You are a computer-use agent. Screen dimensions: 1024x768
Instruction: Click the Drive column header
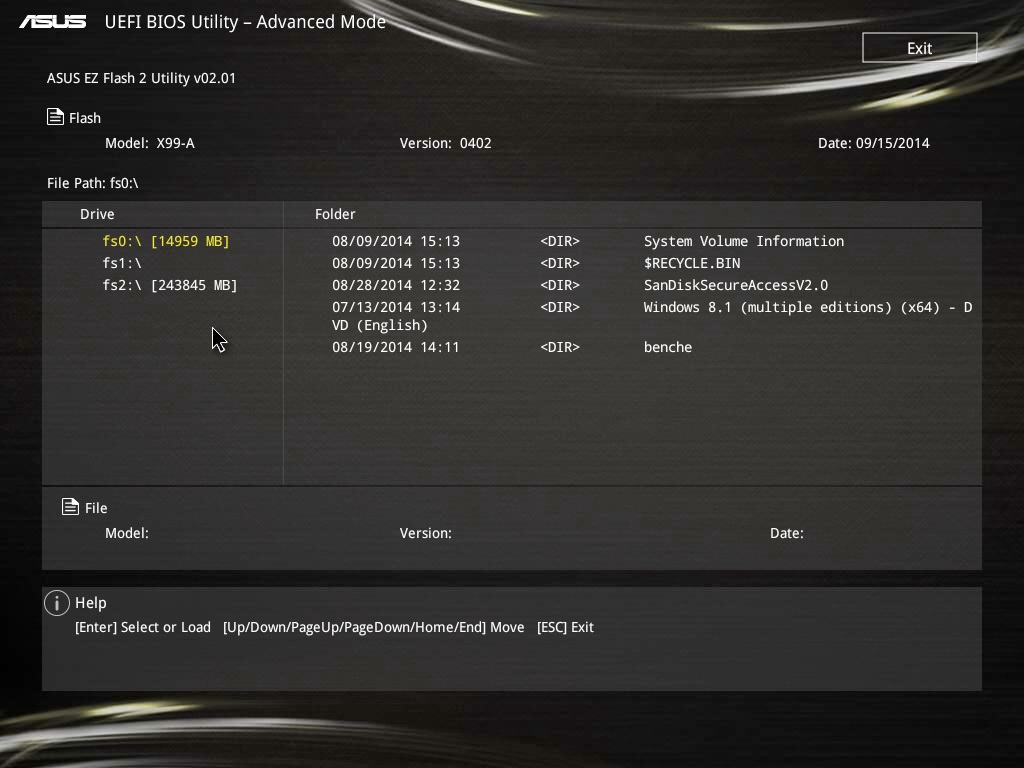[x=97, y=214]
